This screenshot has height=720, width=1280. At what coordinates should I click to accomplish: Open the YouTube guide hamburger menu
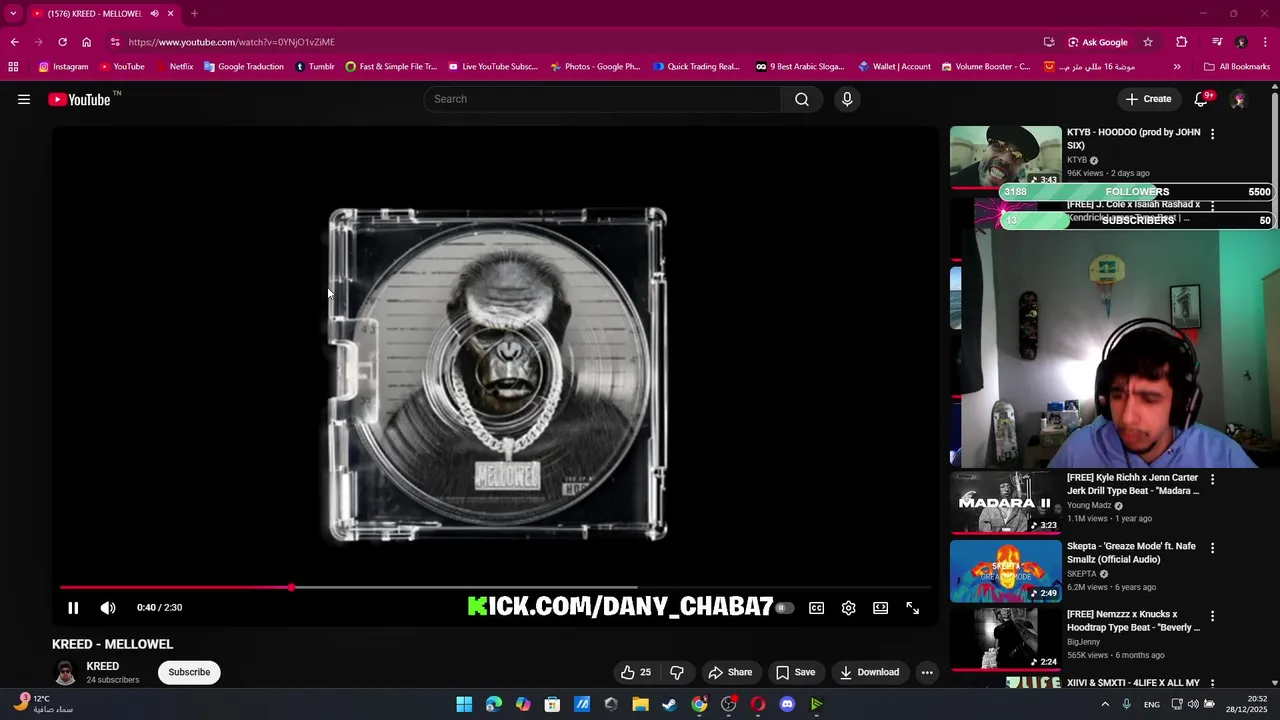tap(24, 99)
